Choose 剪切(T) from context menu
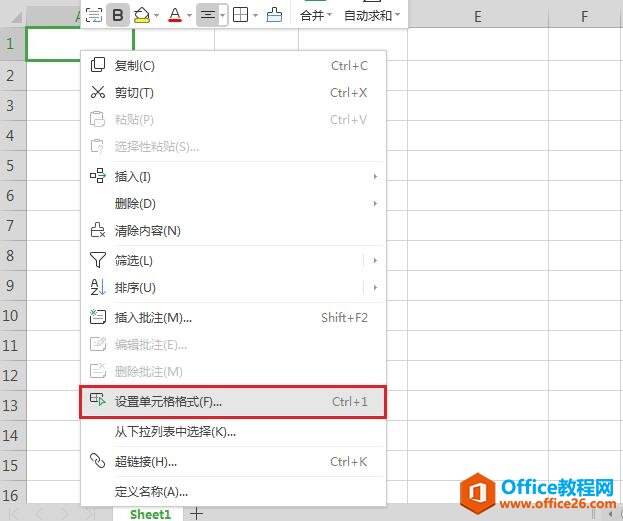623x521 pixels. point(233,92)
